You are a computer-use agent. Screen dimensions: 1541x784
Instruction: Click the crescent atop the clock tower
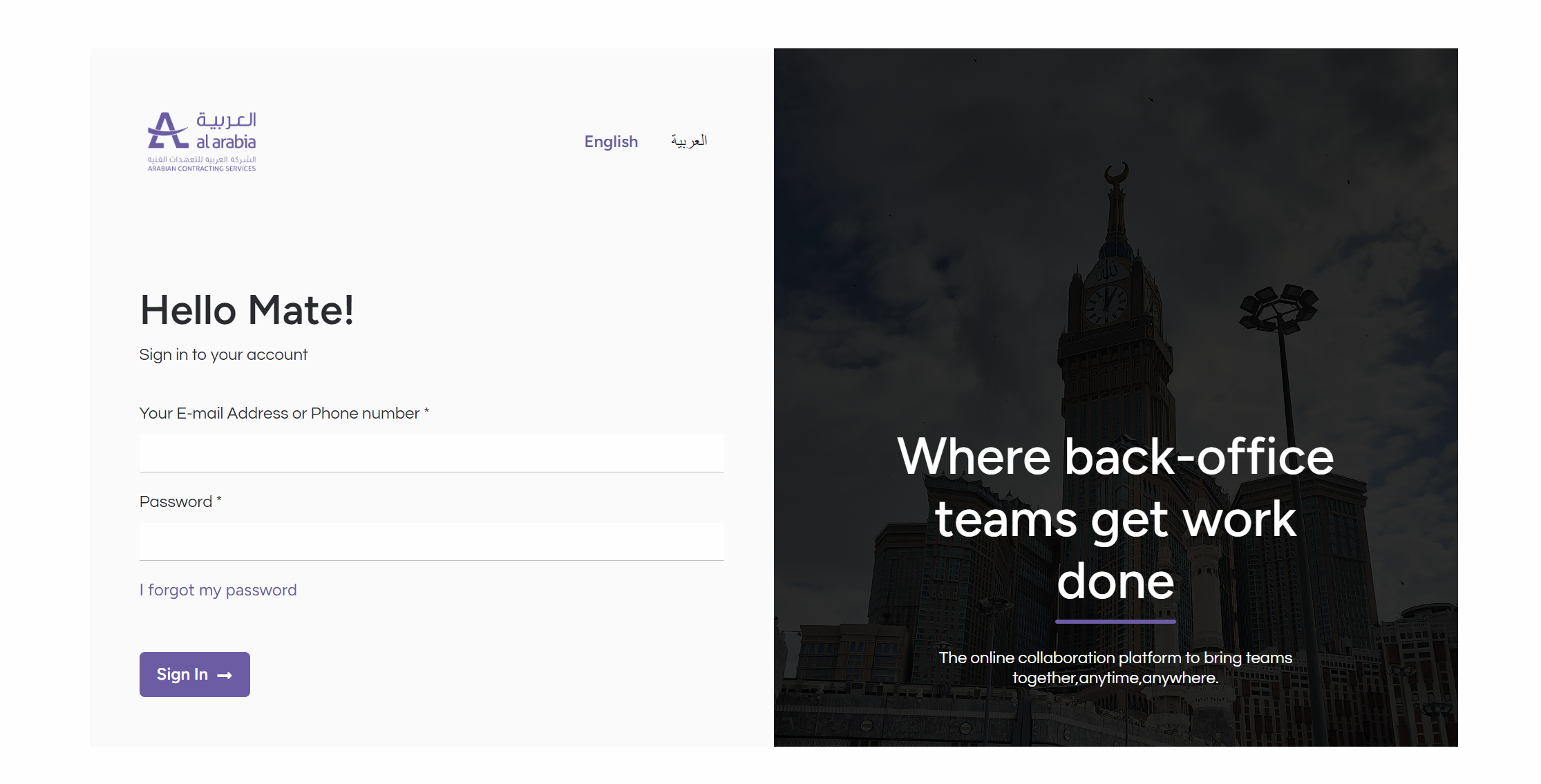[x=1116, y=172]
